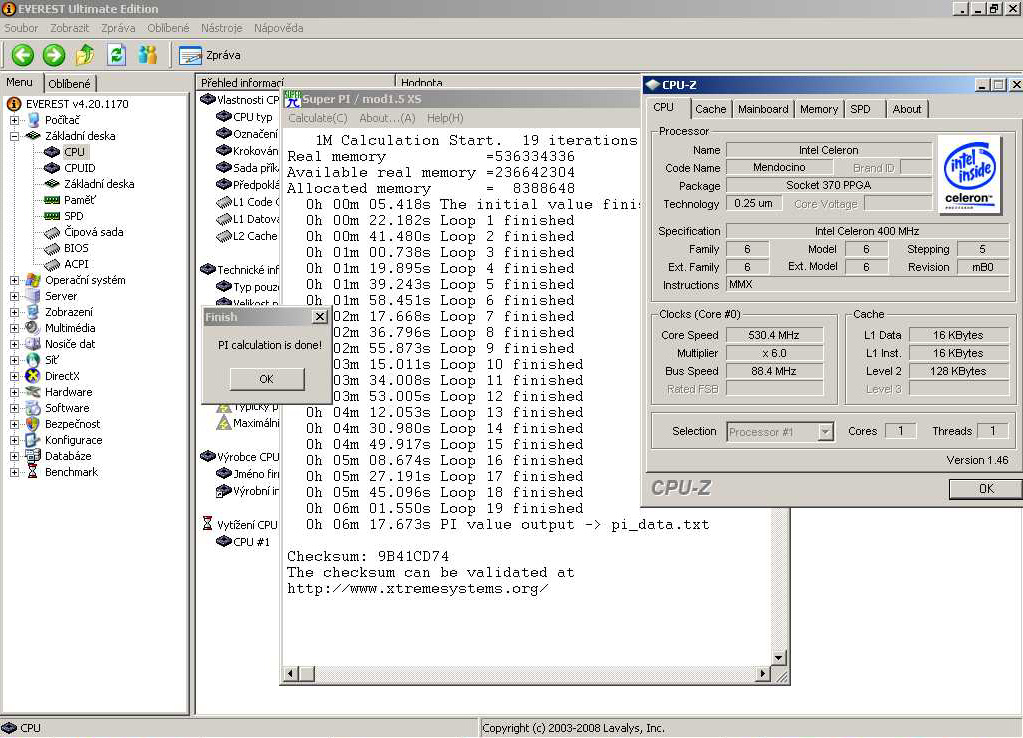Open the Processor #1 selection dropdown
1023x738 pixels.
click(x=826, y=431)
